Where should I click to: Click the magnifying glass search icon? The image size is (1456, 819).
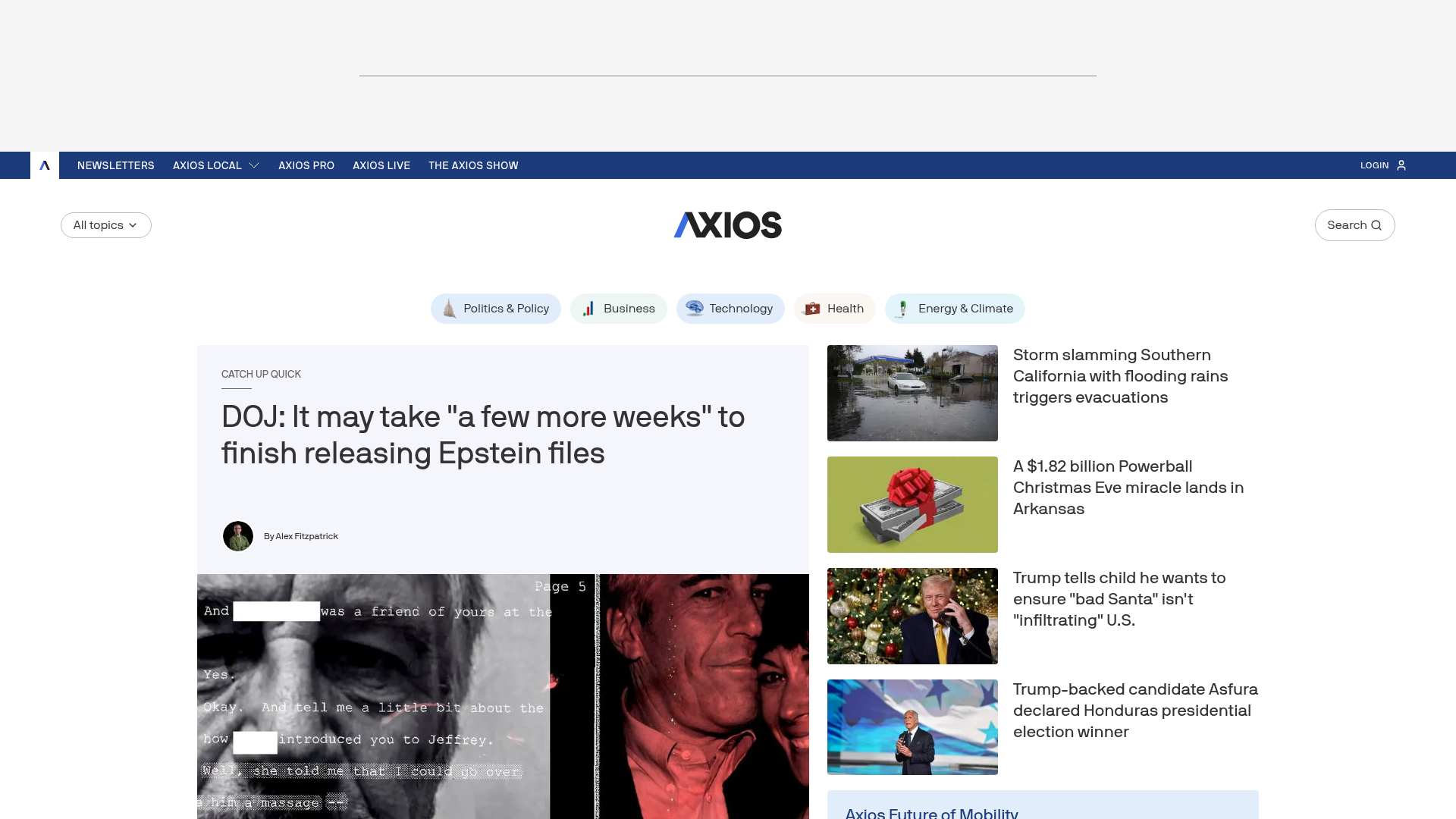[1376, 225]
